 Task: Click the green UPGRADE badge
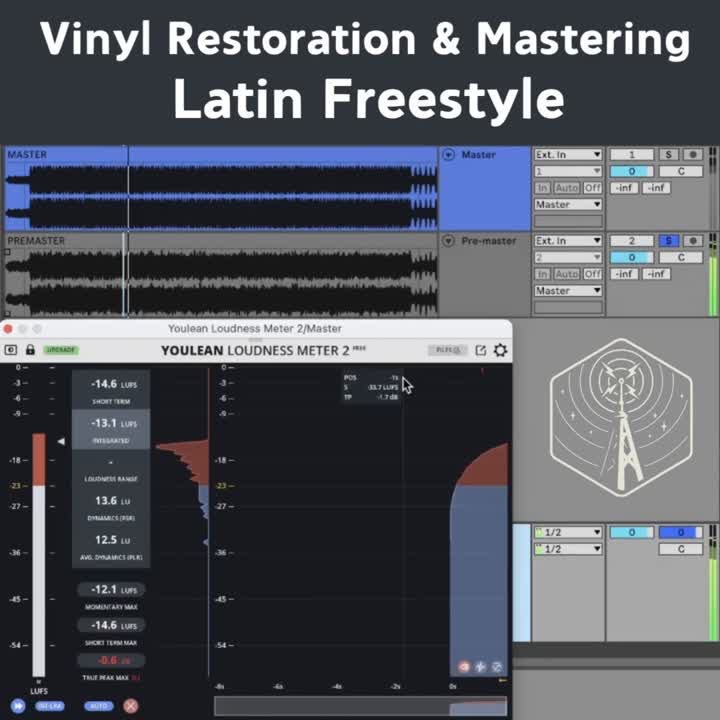pos(61,350)
